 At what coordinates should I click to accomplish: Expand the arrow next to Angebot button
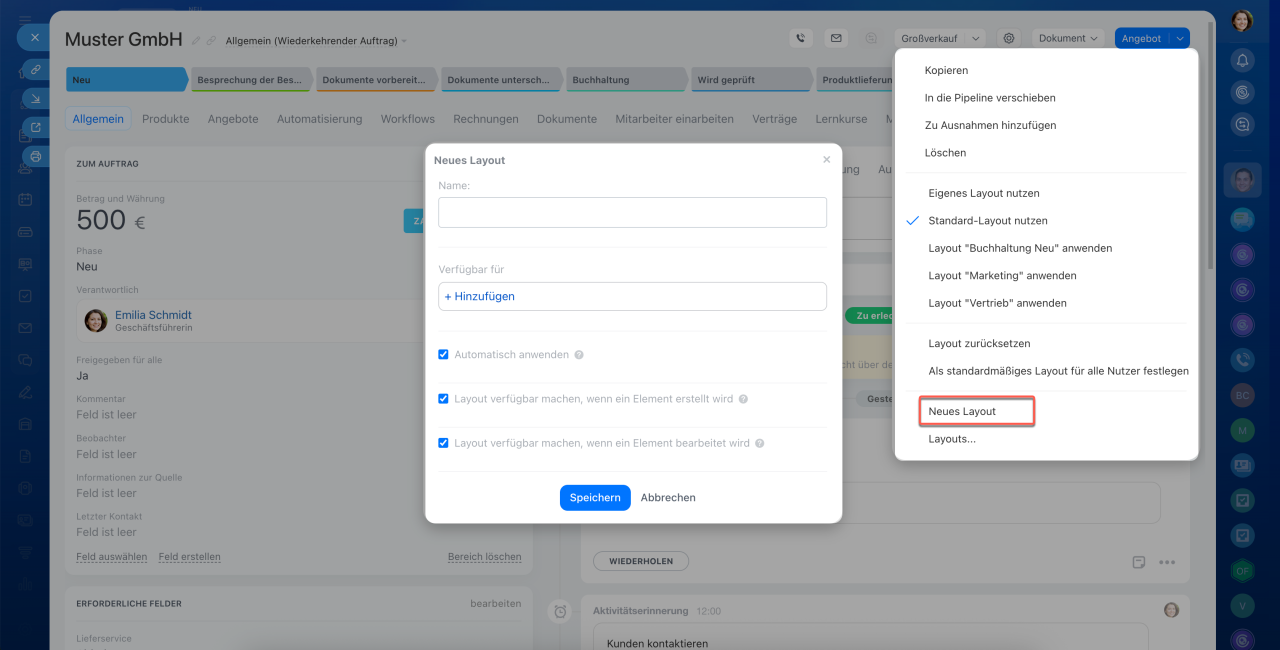pyautogui.click(x=1180, y=38)
